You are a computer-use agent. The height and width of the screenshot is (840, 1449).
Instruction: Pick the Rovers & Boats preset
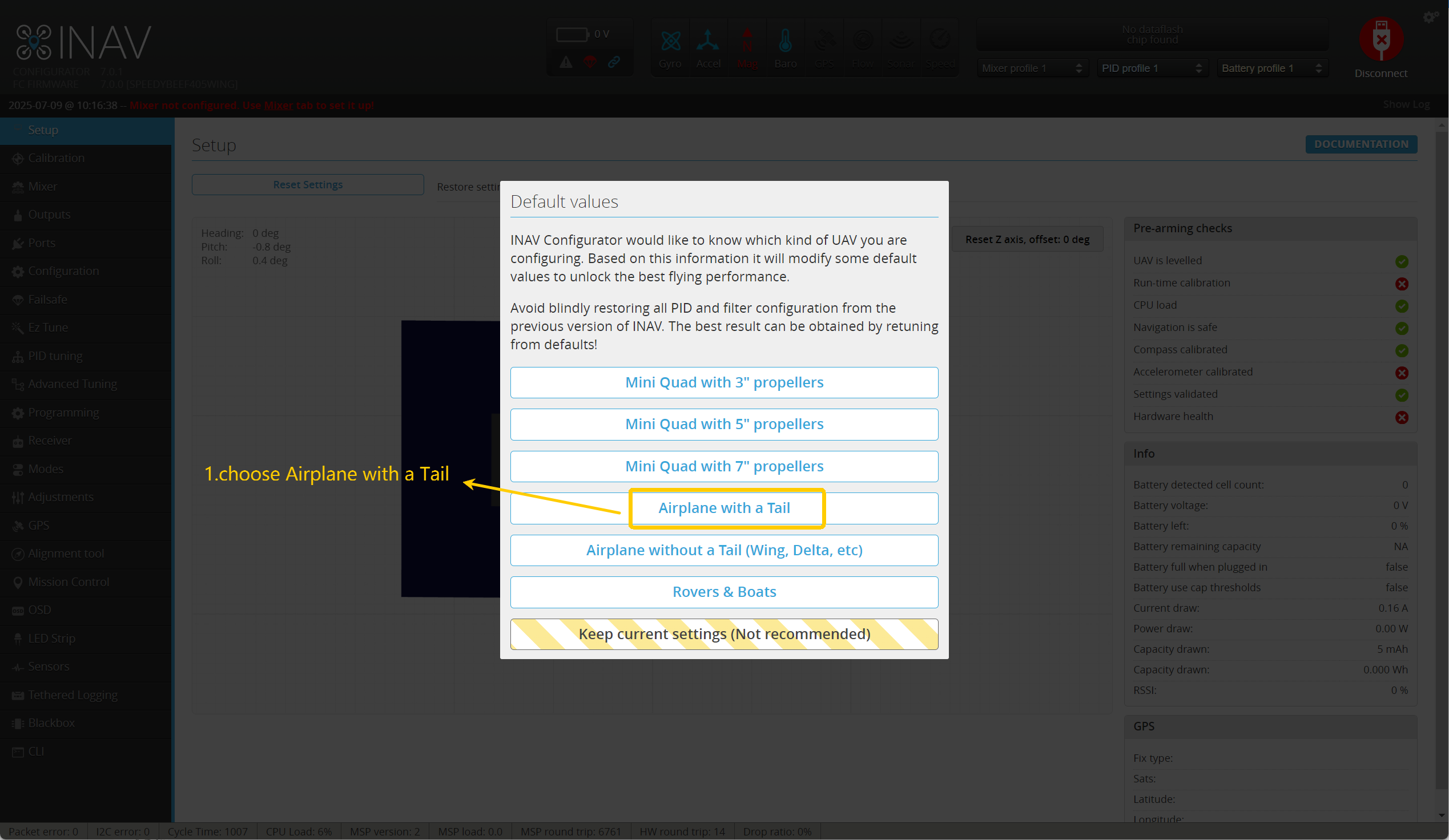pos(724,592)
